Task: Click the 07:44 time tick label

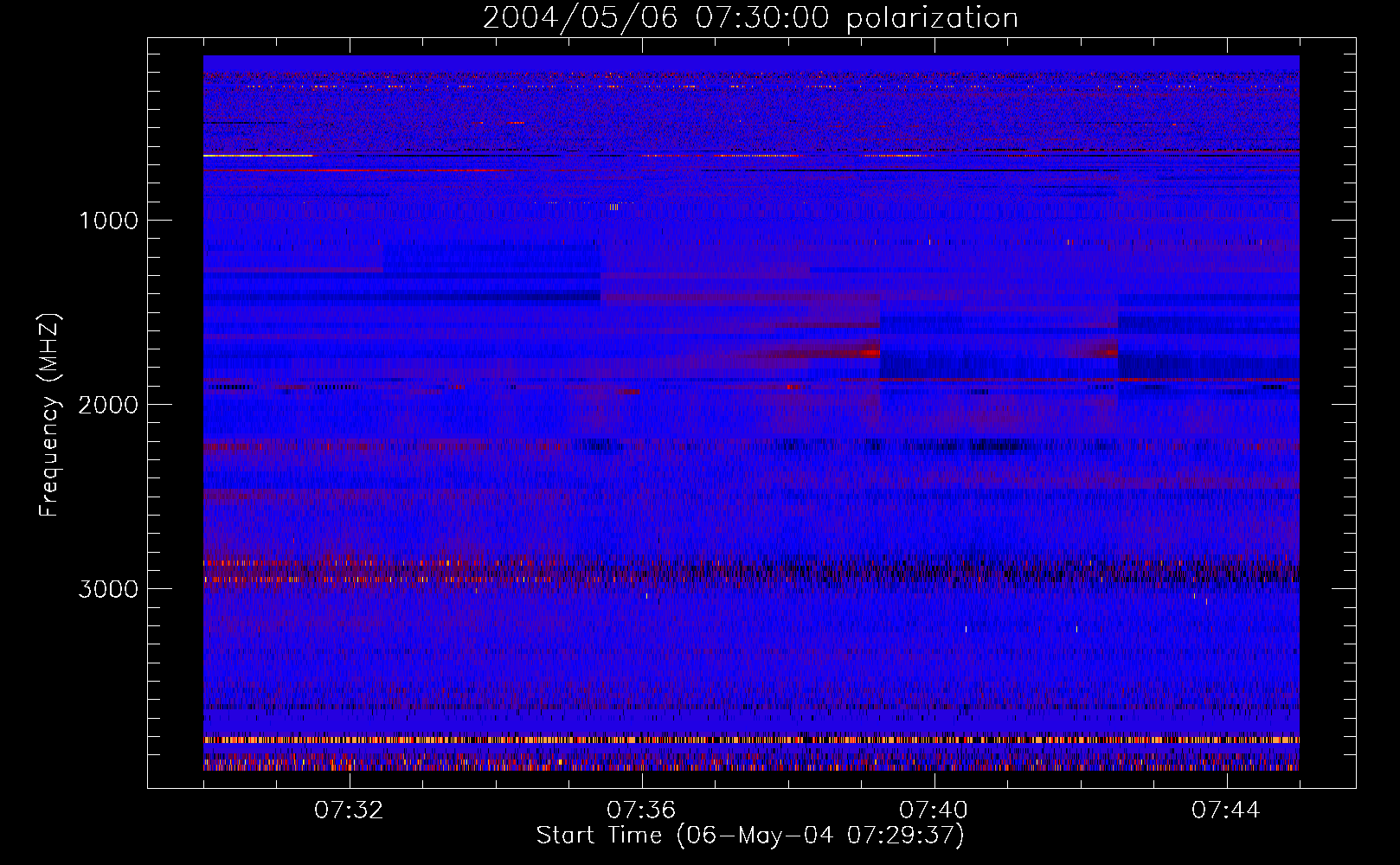Action: click(x=1226, y=811)
